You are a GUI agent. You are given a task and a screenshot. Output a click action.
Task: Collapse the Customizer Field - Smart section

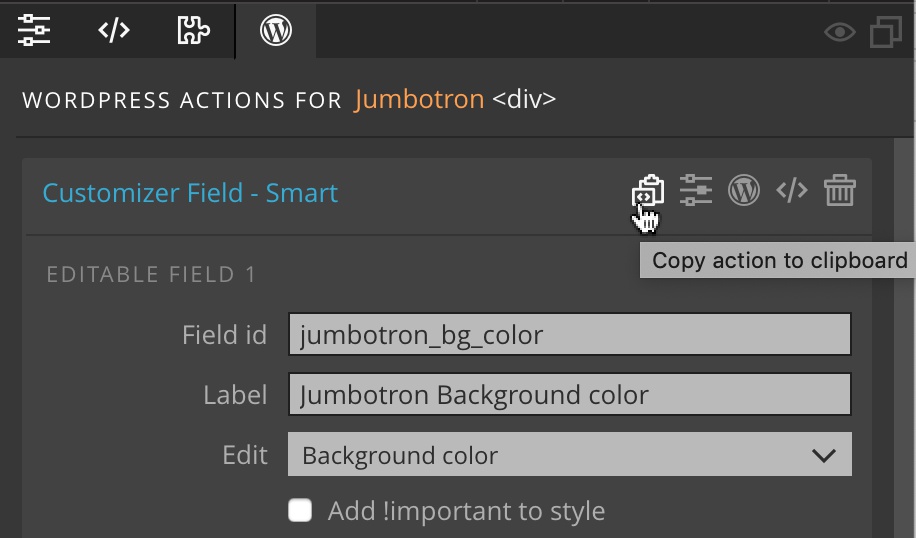tap(190, 193)
